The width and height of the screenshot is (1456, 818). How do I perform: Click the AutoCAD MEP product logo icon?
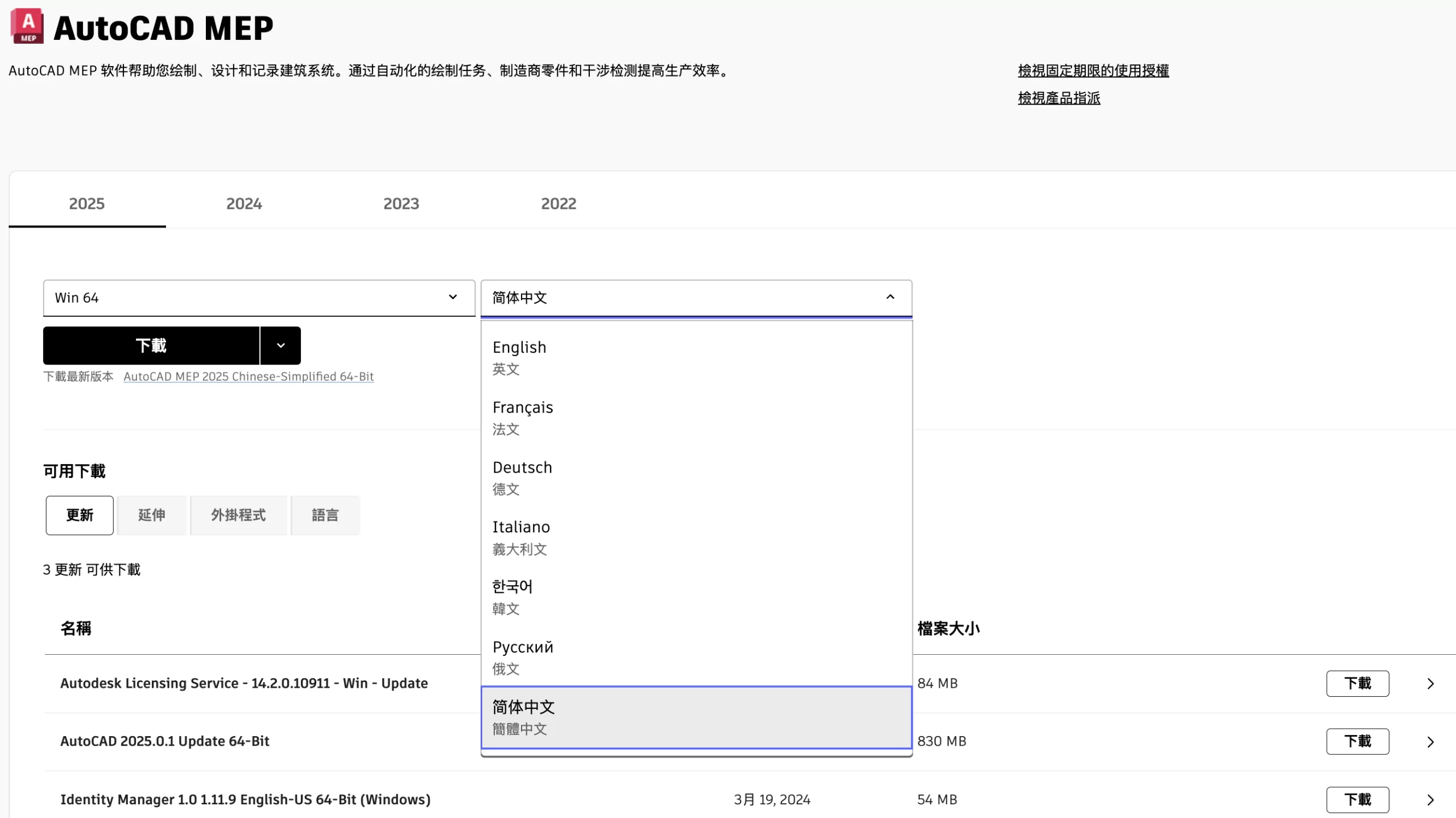click(27, 26)
